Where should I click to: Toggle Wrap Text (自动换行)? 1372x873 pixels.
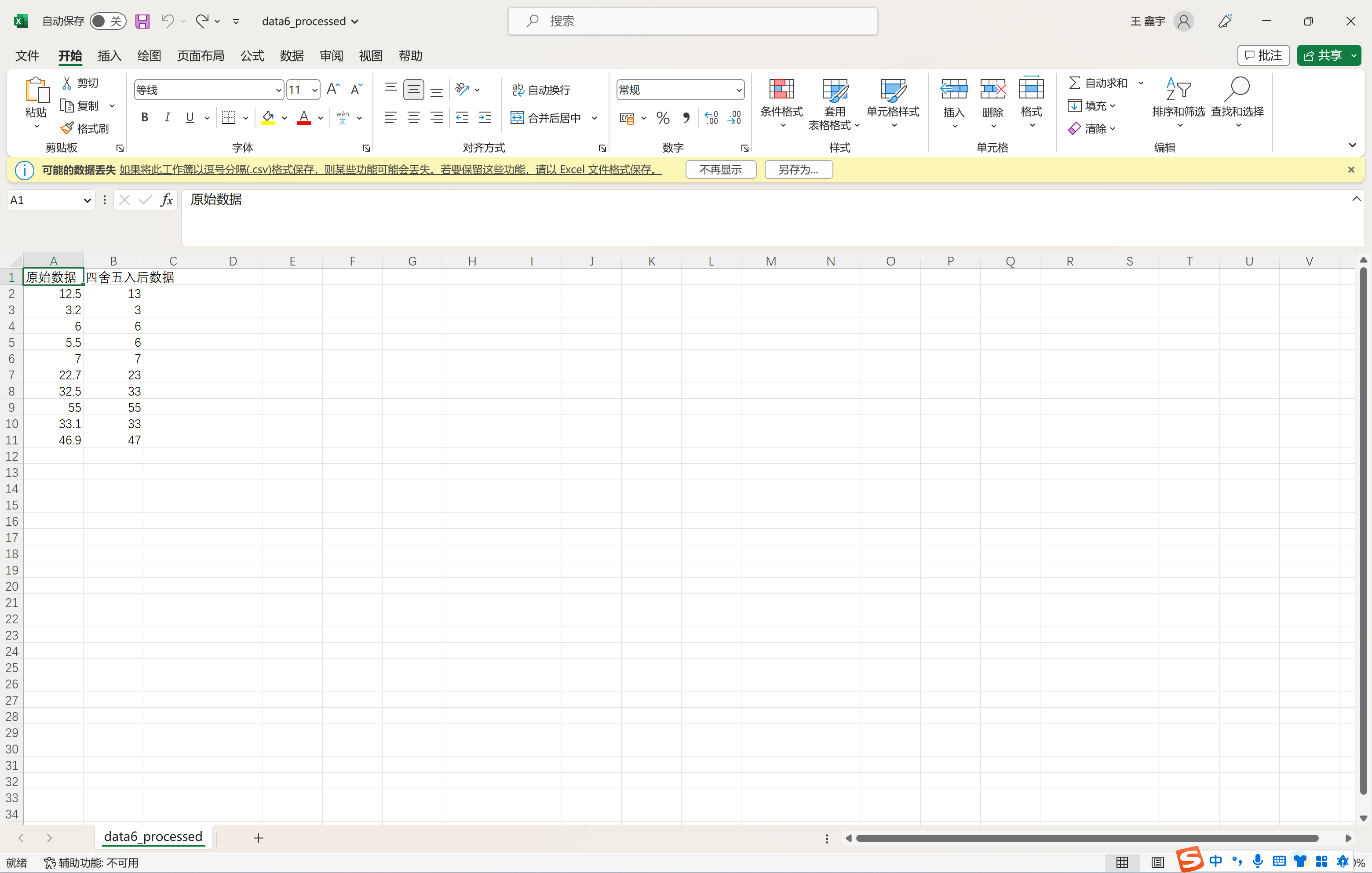pos(541,89)
